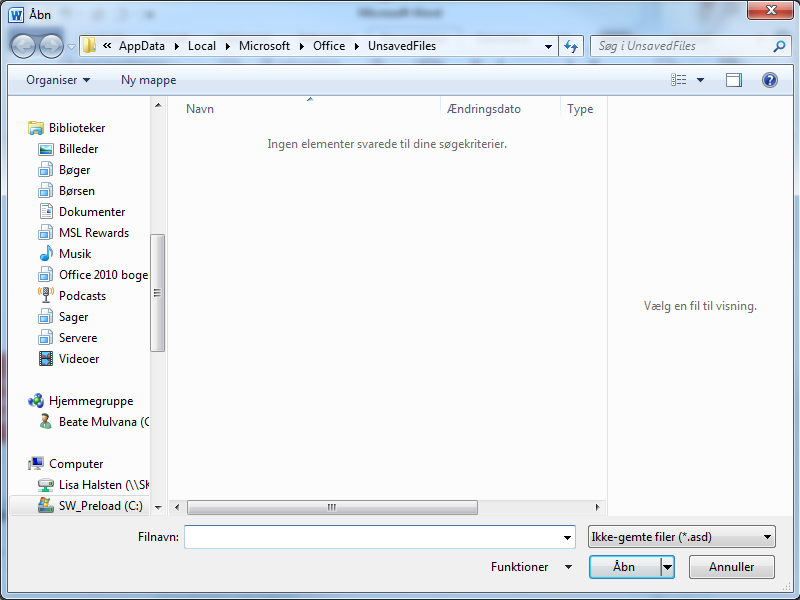Click the Ny mappe button
The image size is (800, 600).
click(x=148, y=80)
